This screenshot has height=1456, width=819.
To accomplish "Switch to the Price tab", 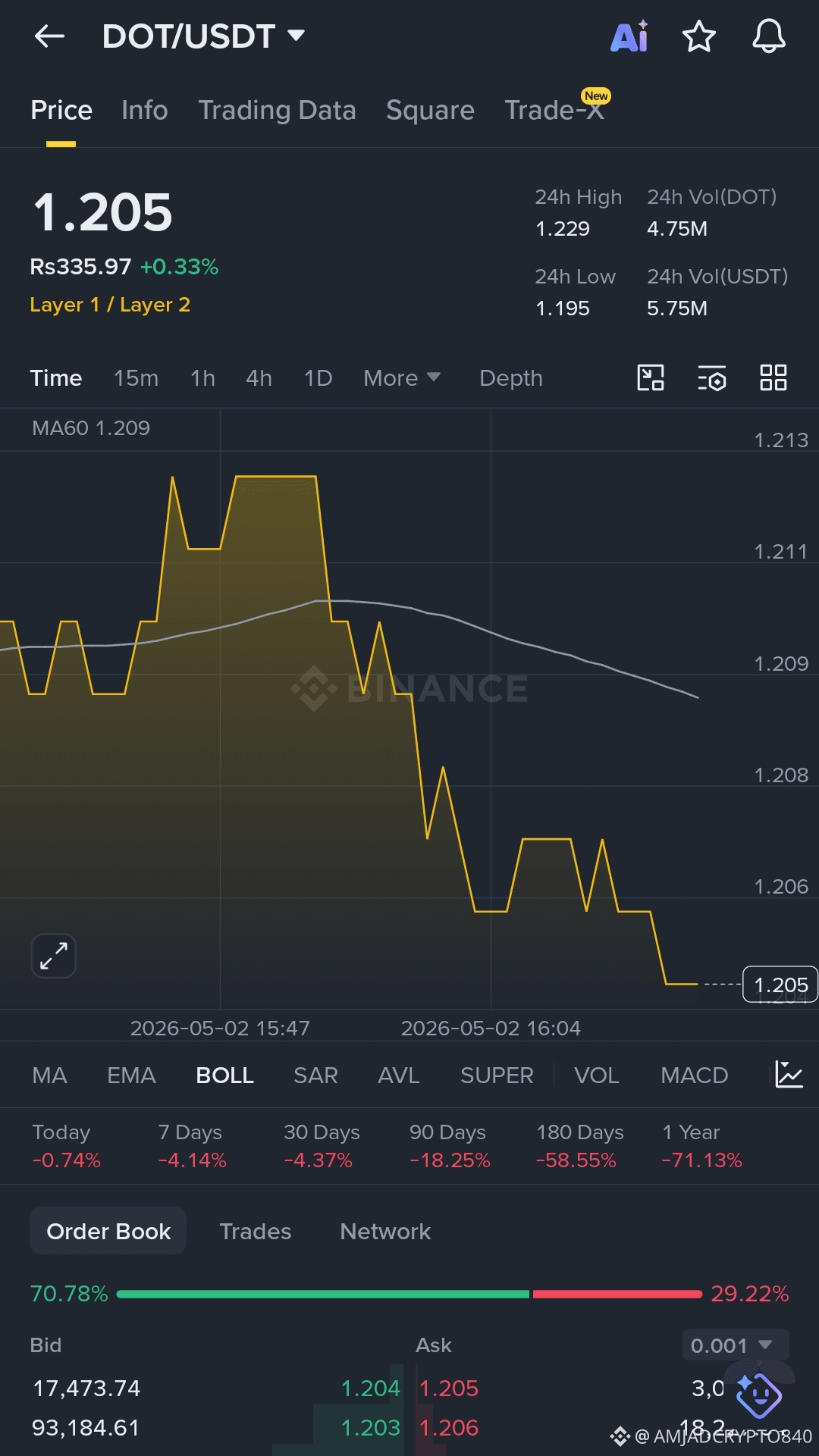I will click(61, 111).
